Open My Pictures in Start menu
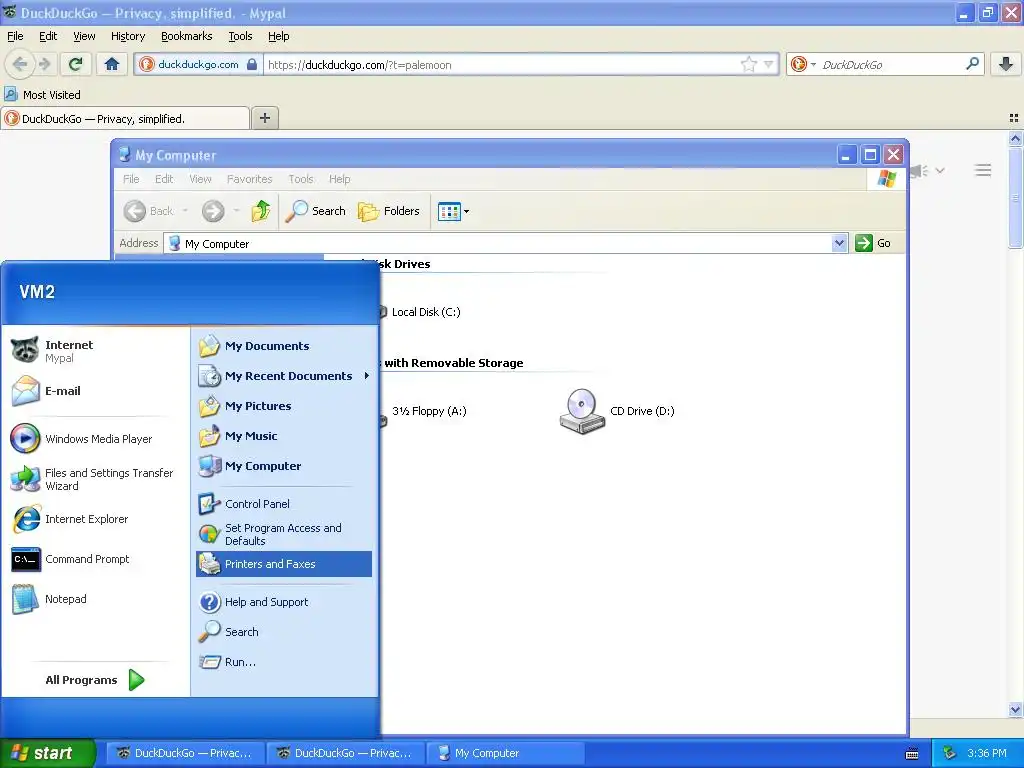The height and width of the screenshot is (768, 1024). pyautogui.click(x=283, y=406)
